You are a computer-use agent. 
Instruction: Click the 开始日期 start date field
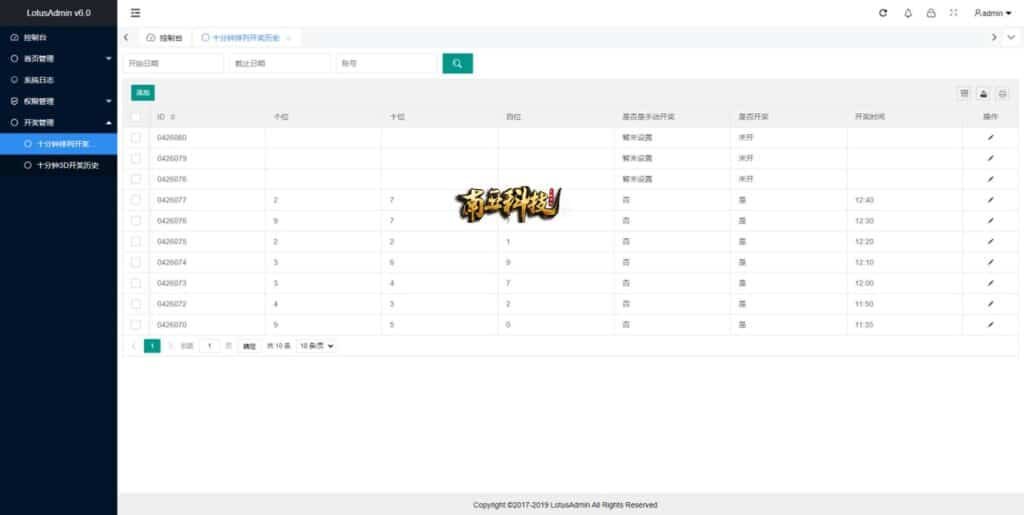pos(172,63)
